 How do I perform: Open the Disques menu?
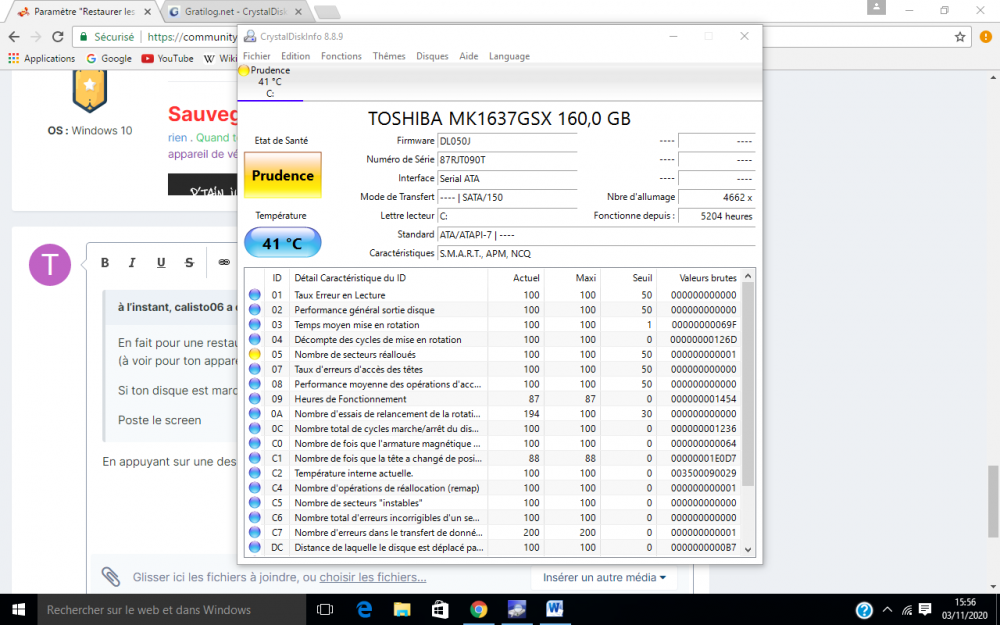tap(432, 56)
